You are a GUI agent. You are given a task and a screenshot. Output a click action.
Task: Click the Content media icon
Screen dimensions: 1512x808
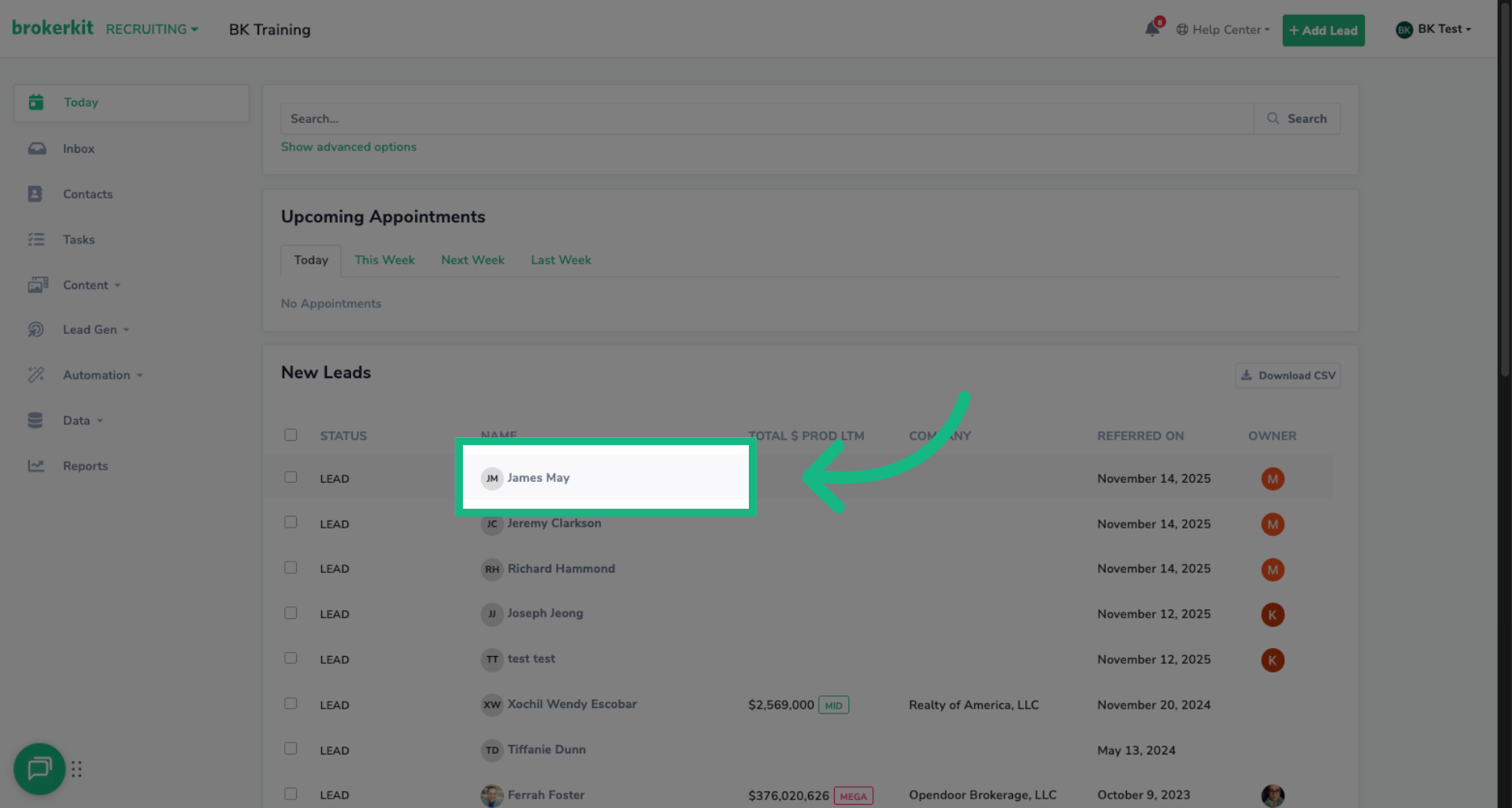click(38, 285)
